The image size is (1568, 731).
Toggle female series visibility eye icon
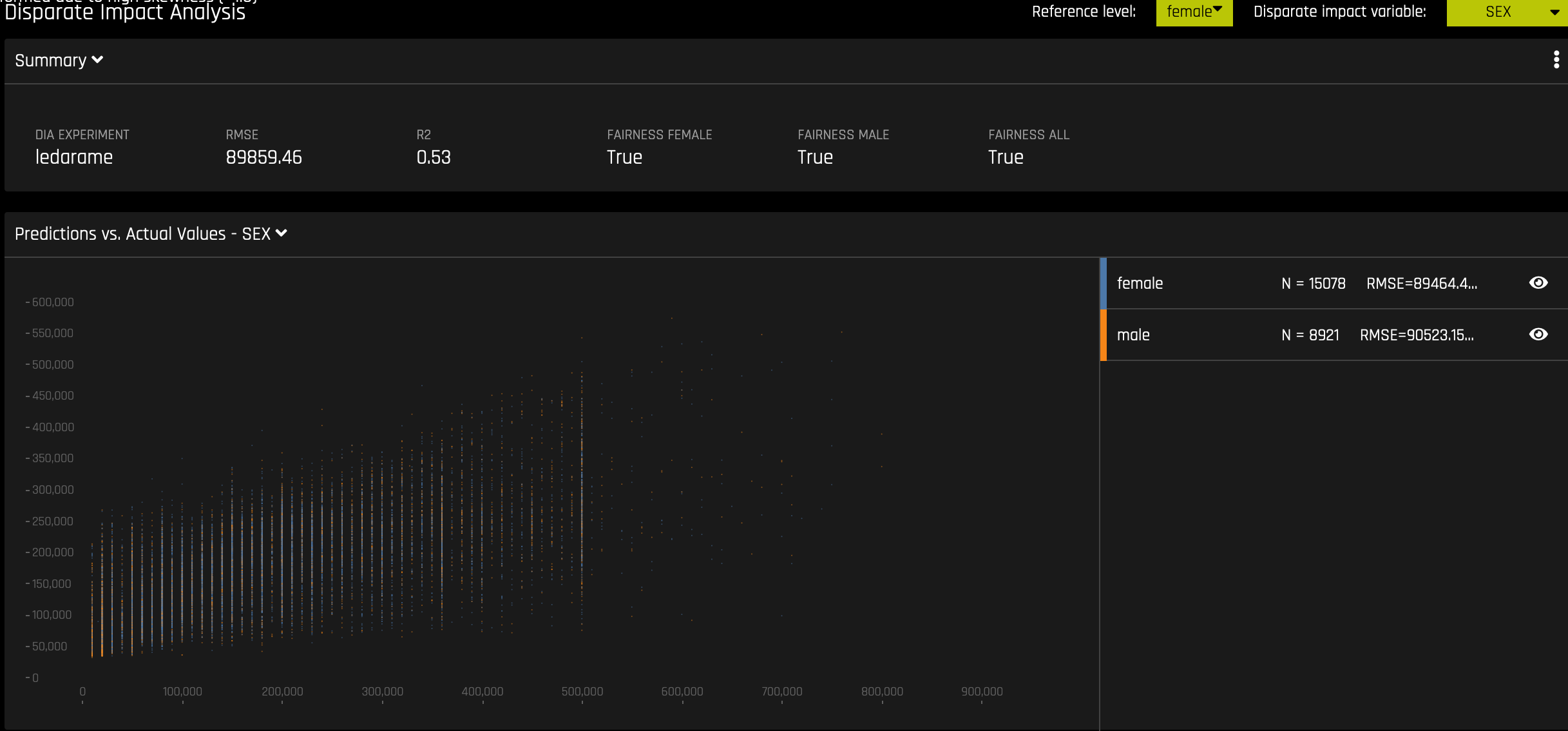pos(1538,283)
